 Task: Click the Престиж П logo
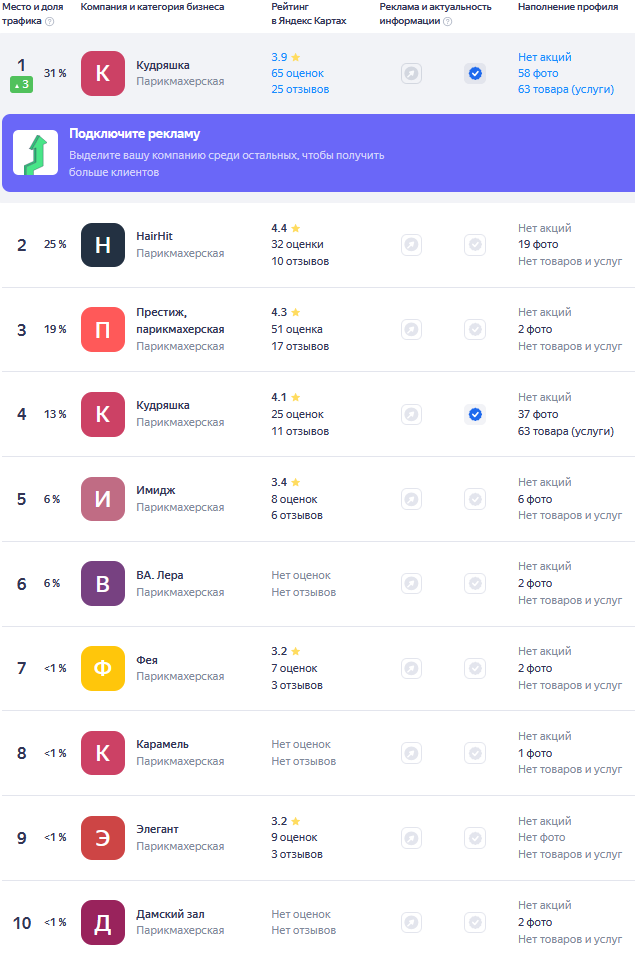(103, 329)
